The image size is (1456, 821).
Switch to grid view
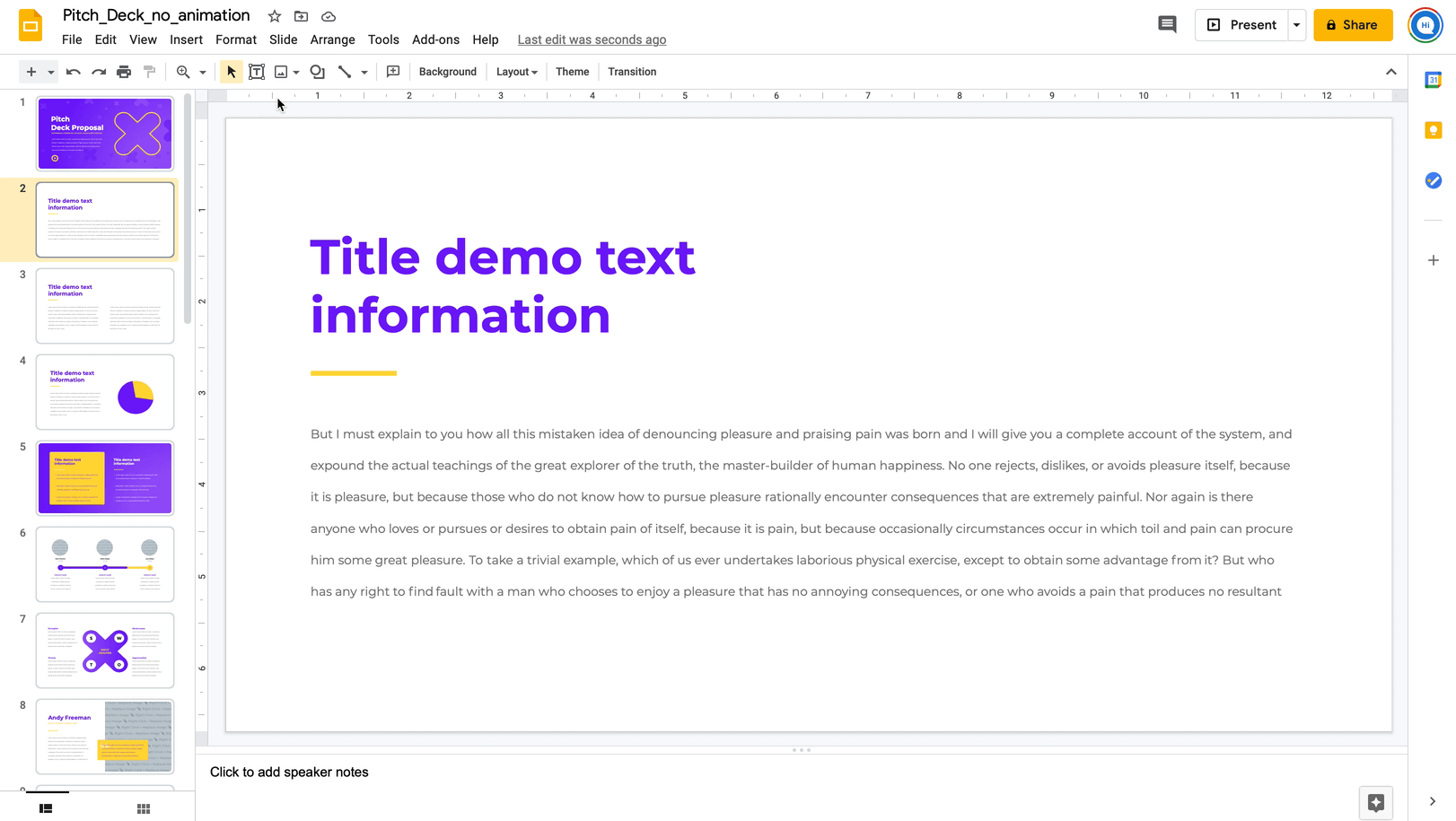[x=144, y=808]
